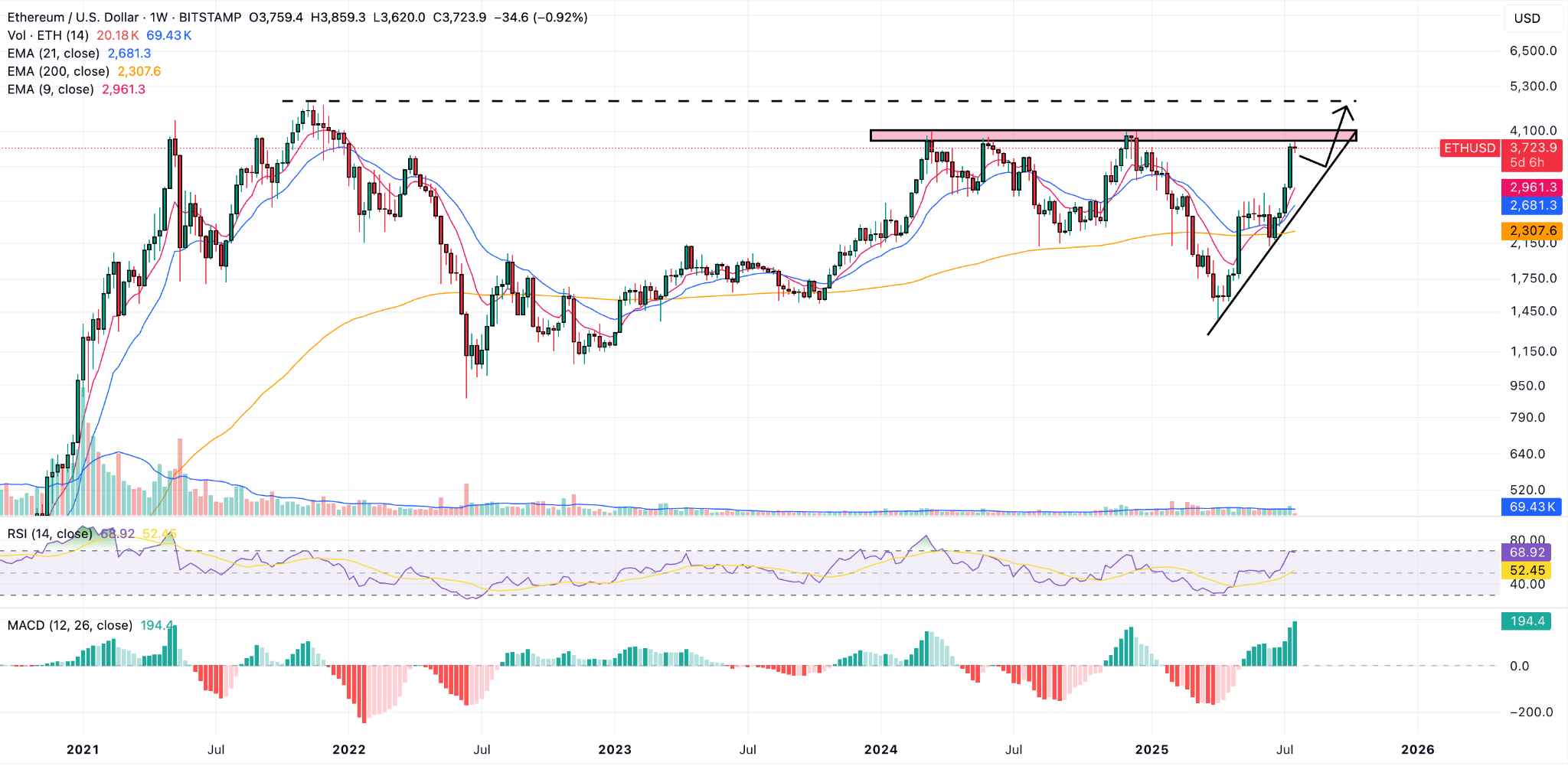Click the 5,300.0 price scale label

[1534, 86]
